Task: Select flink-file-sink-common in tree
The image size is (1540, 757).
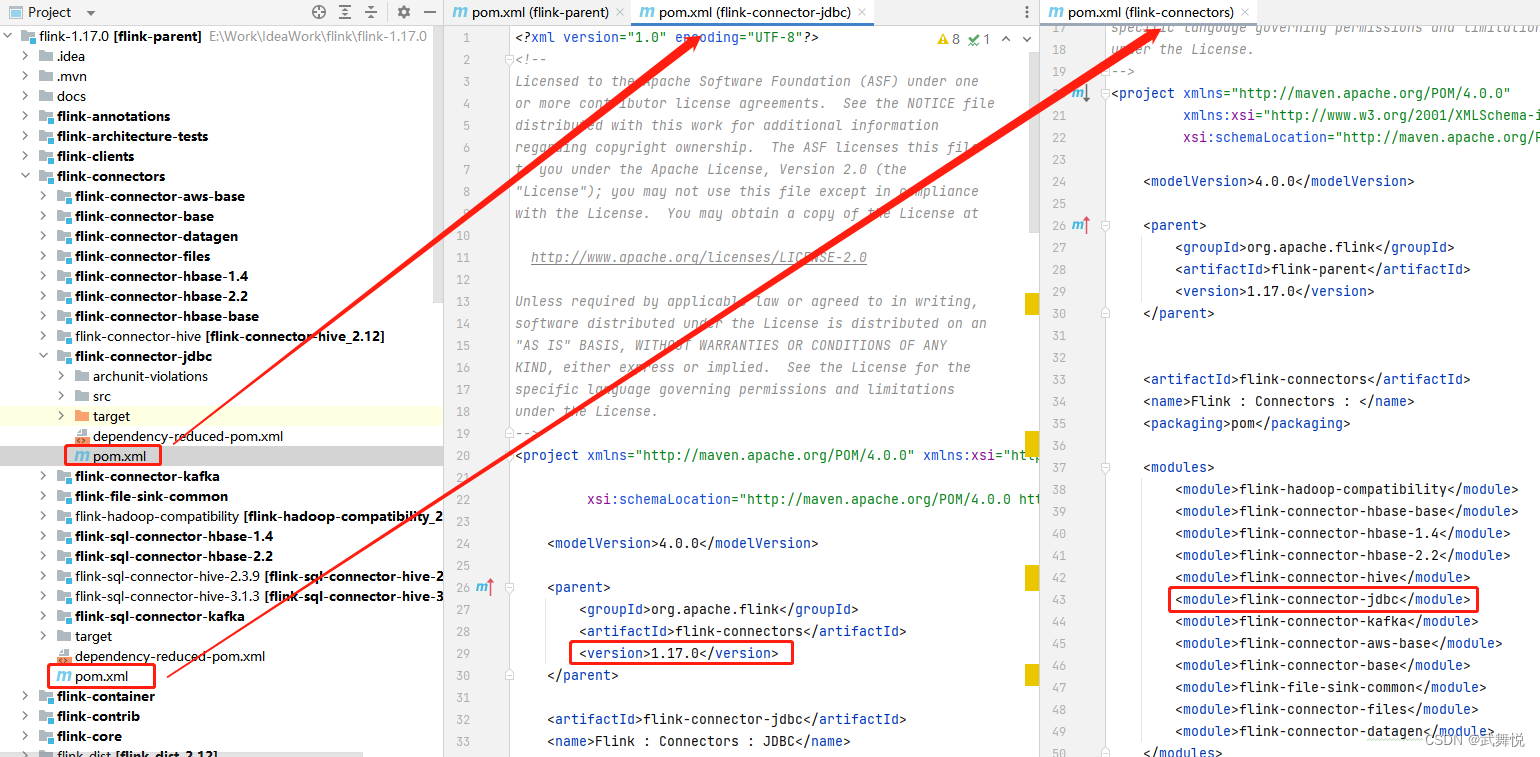Action: (151, 496)
